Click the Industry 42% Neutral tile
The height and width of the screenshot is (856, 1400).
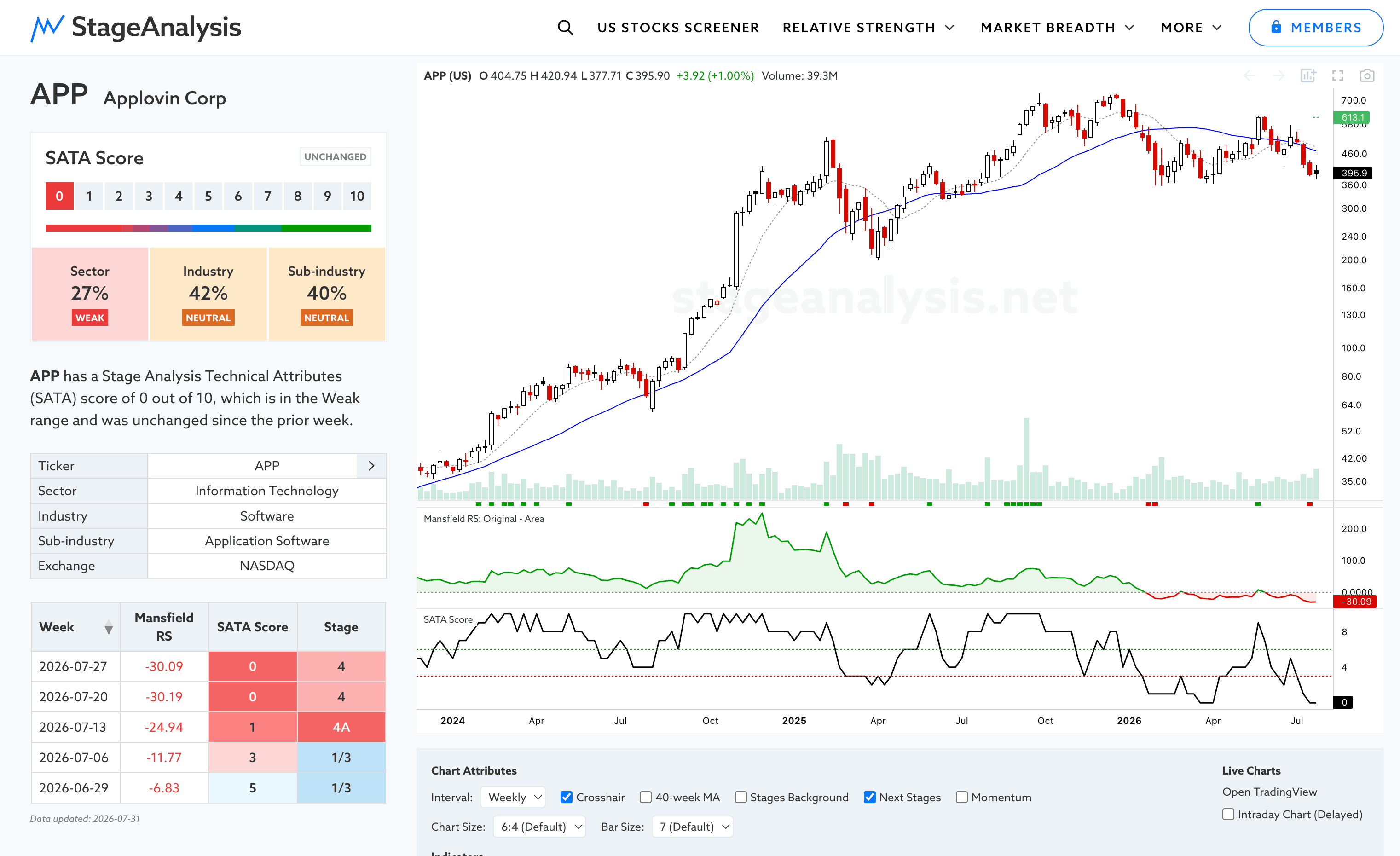(x=208, y=294)
